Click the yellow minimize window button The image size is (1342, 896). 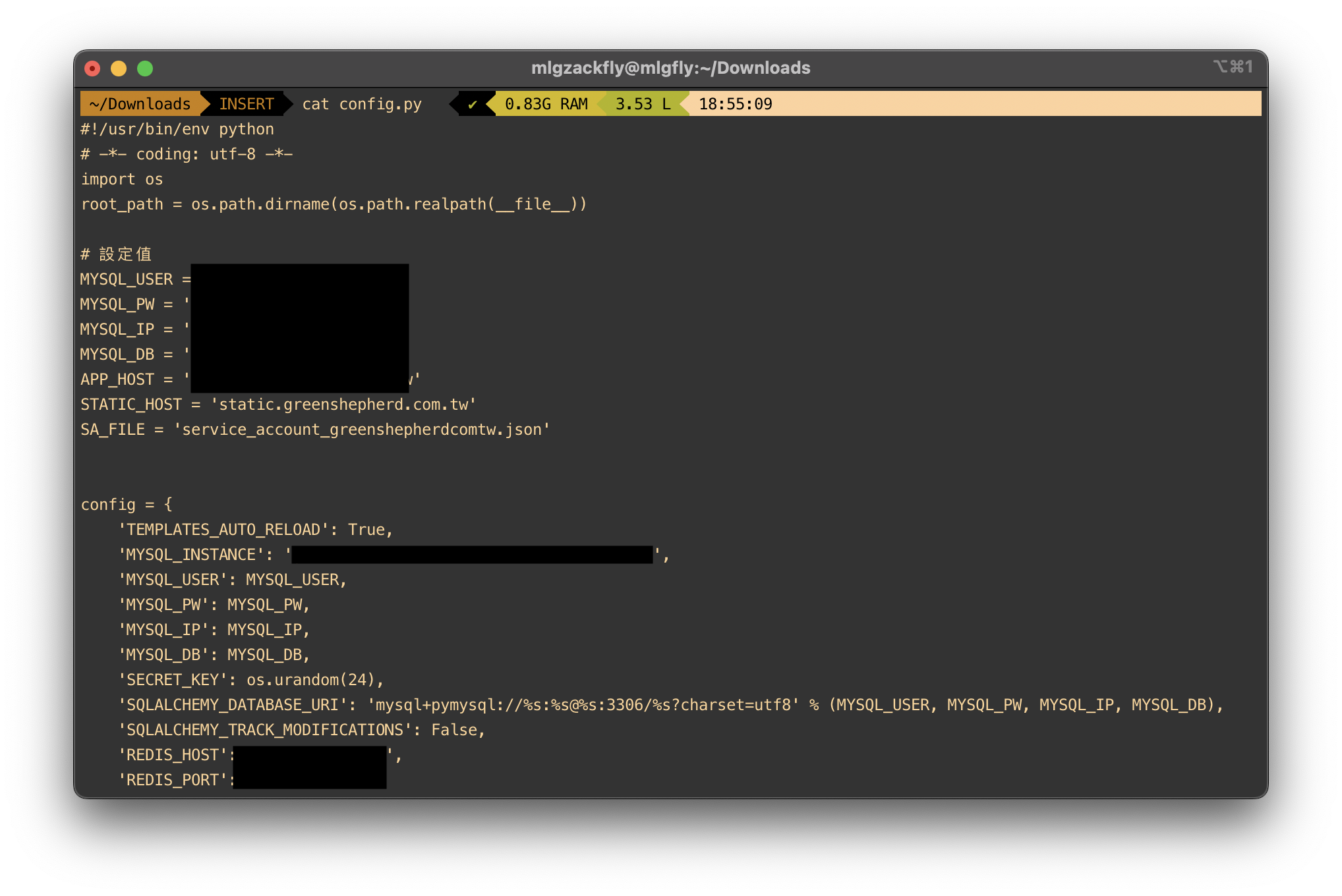click(119, 69)
